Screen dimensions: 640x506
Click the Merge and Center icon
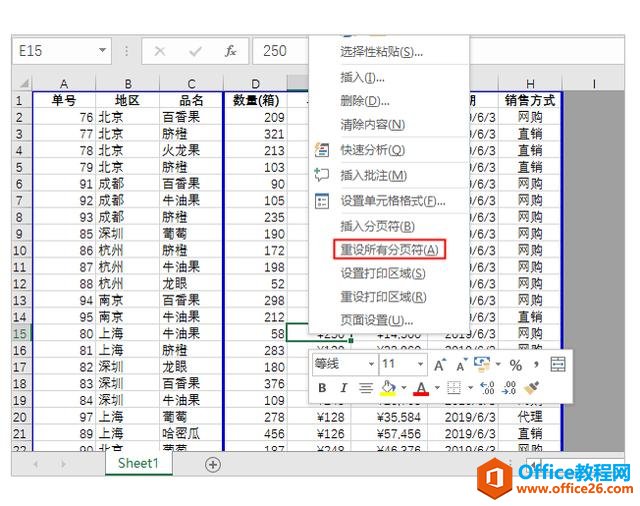click(x=558, y=364)
